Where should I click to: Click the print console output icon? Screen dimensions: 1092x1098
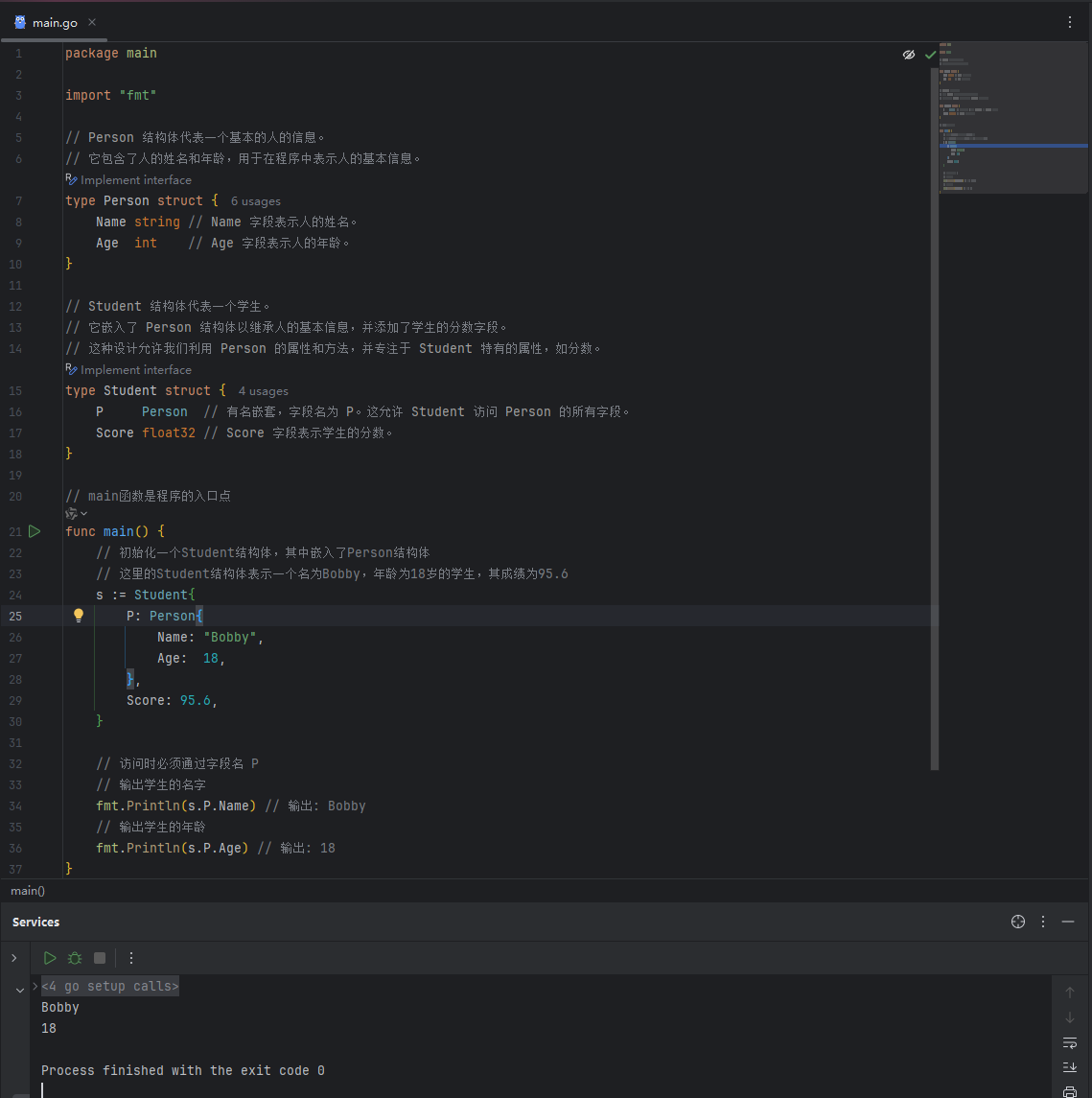coord(1070,1091)
